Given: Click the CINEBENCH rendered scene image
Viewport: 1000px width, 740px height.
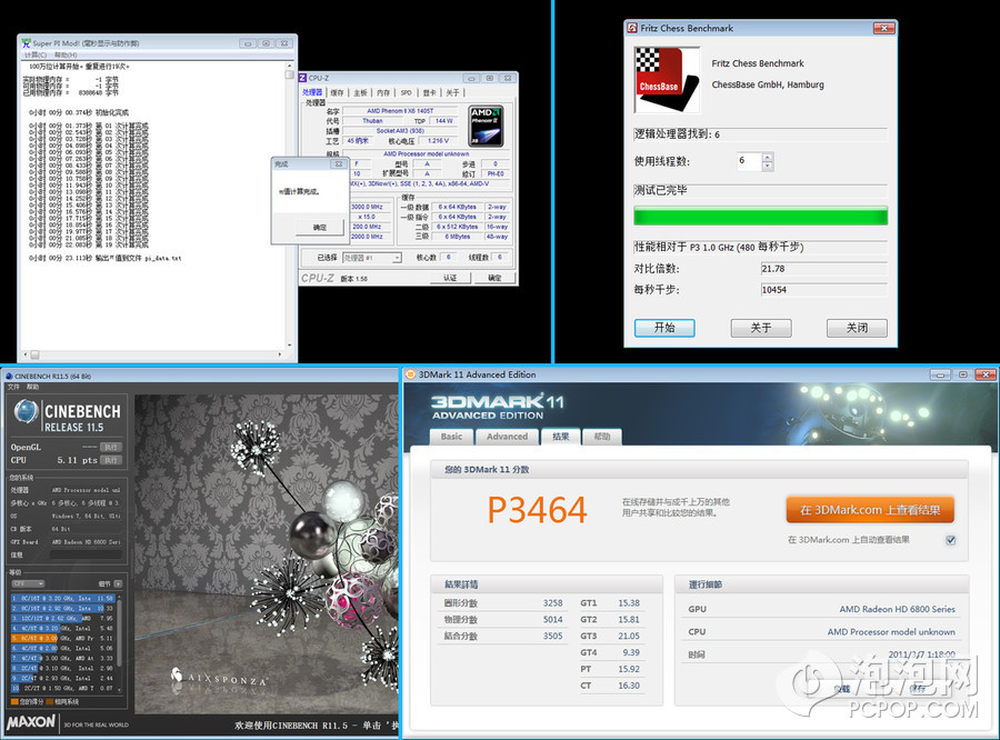Looking at the screenshot, I should 267,554.
